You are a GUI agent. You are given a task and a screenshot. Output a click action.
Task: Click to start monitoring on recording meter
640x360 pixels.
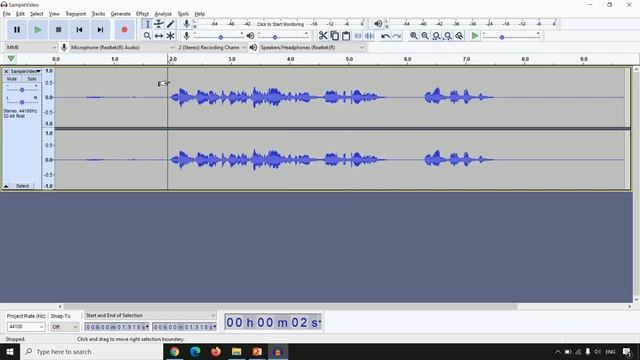pos(280,24)
